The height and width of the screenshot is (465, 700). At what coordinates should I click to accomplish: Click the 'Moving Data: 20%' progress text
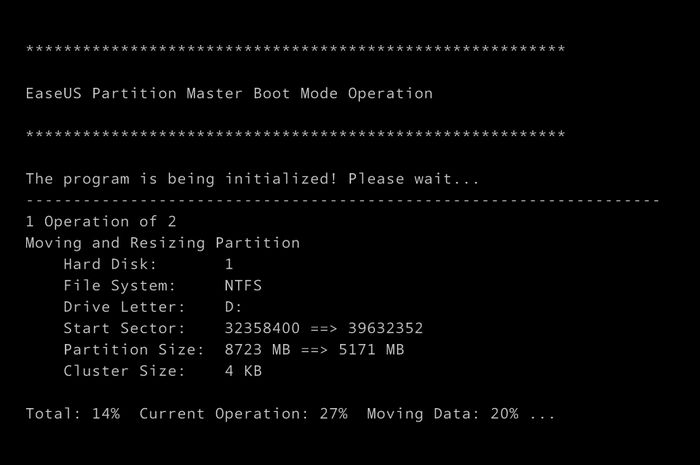pos(442,414)
